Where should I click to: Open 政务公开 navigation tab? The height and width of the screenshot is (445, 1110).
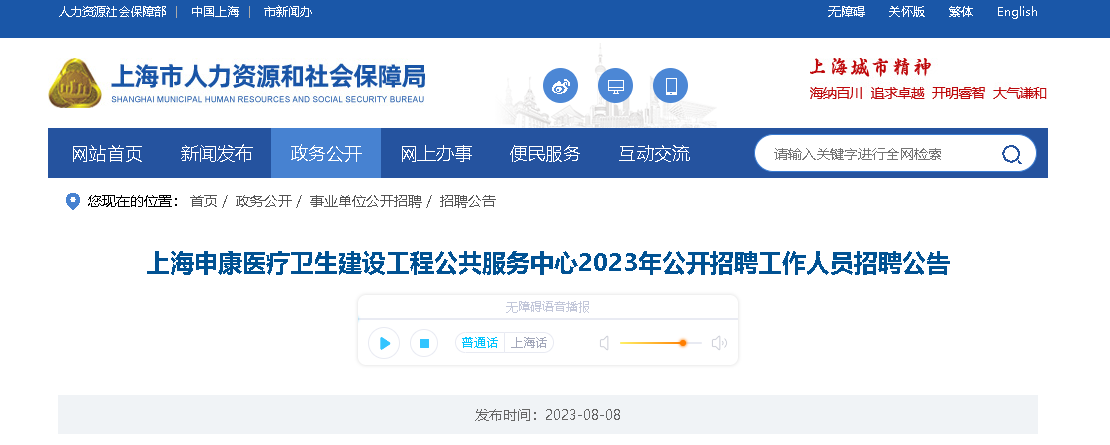click(326, 154)
